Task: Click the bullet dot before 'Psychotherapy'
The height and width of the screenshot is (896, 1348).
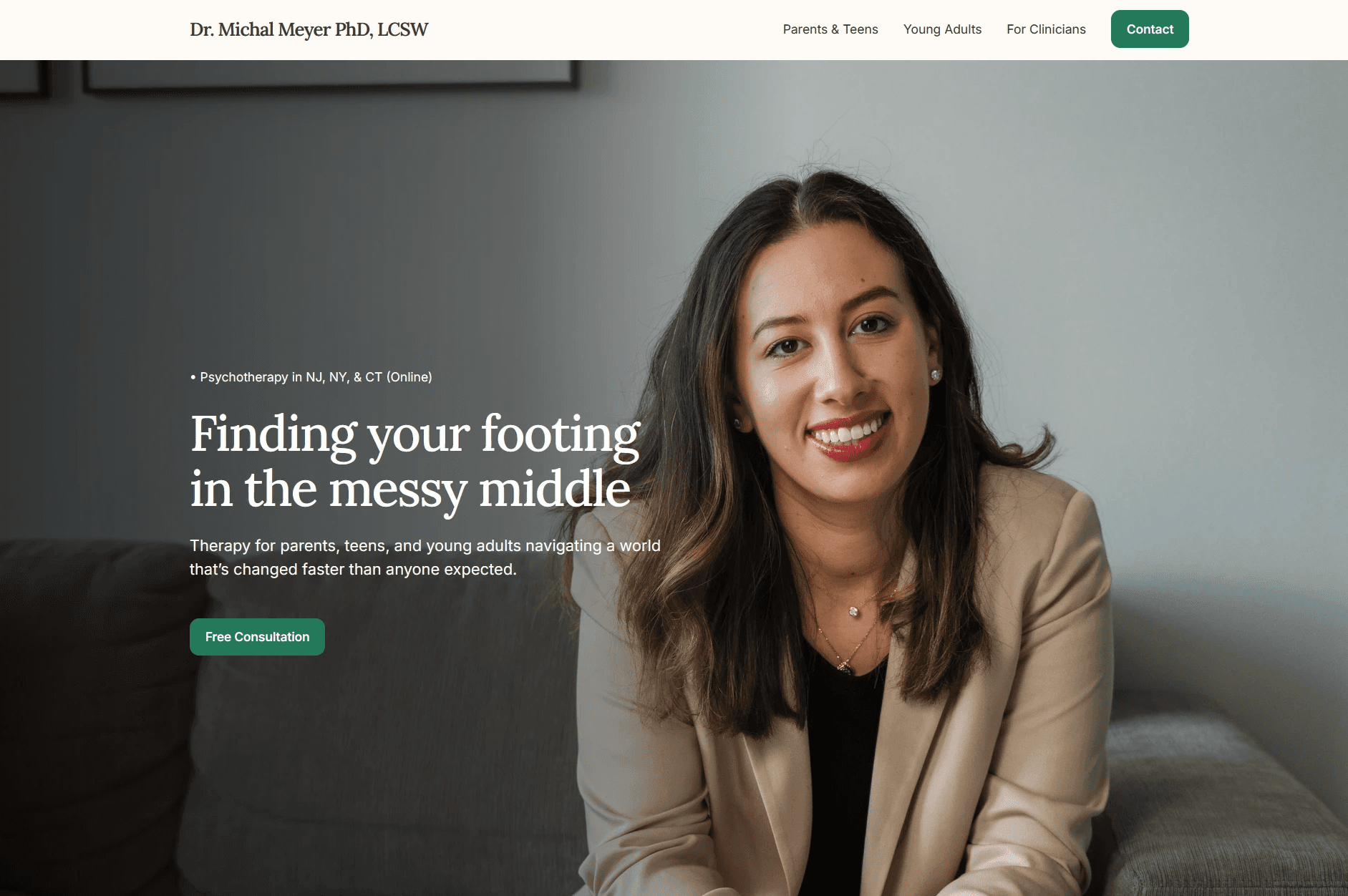Action: point(193,377)
